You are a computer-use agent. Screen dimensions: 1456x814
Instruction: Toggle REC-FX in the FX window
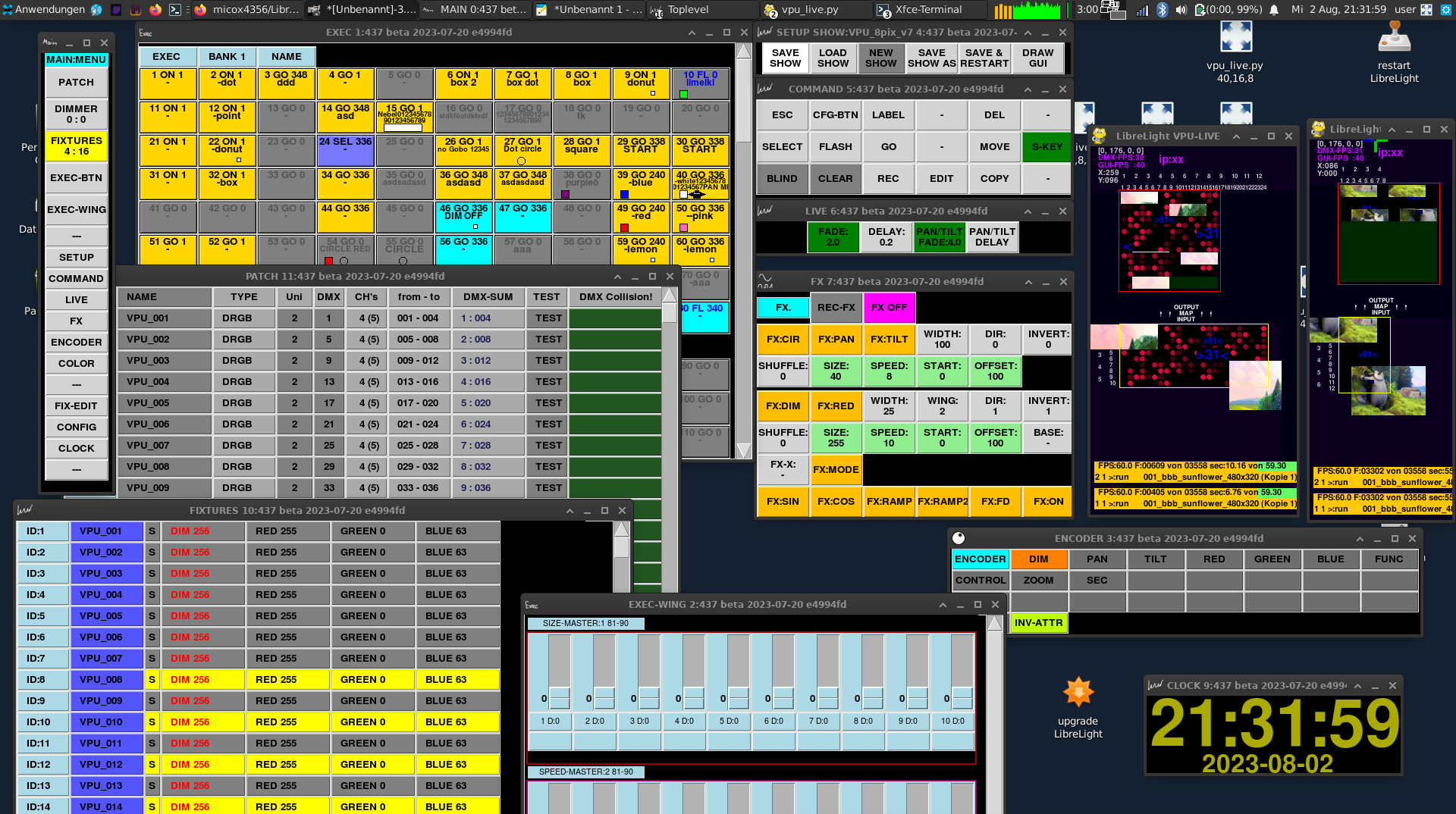pyautogui.click(x=836, y=308)
